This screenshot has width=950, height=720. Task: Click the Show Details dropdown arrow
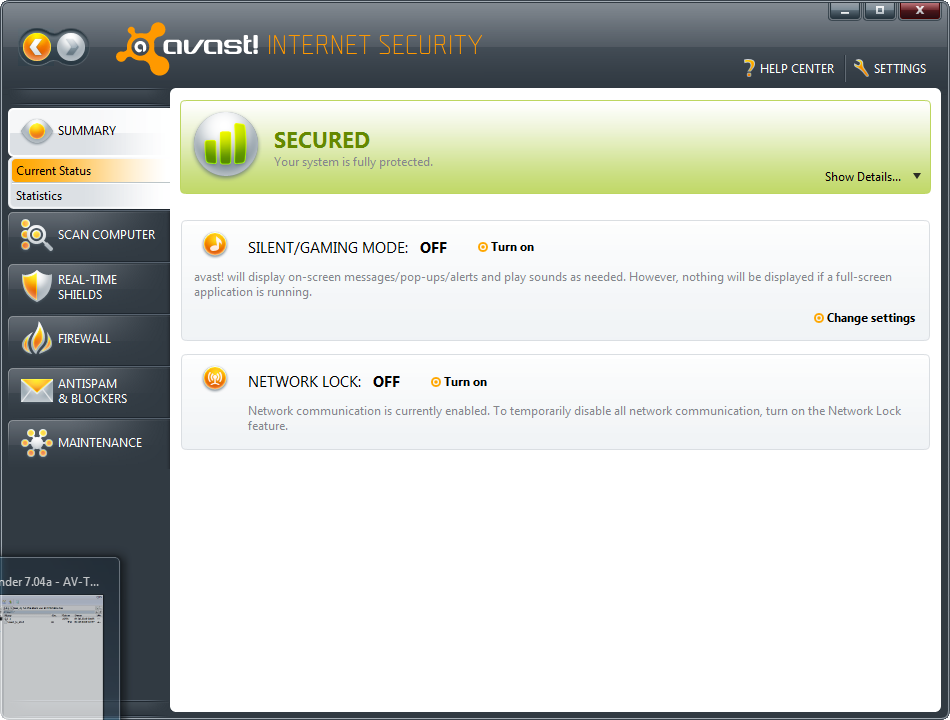click(917, 177)
